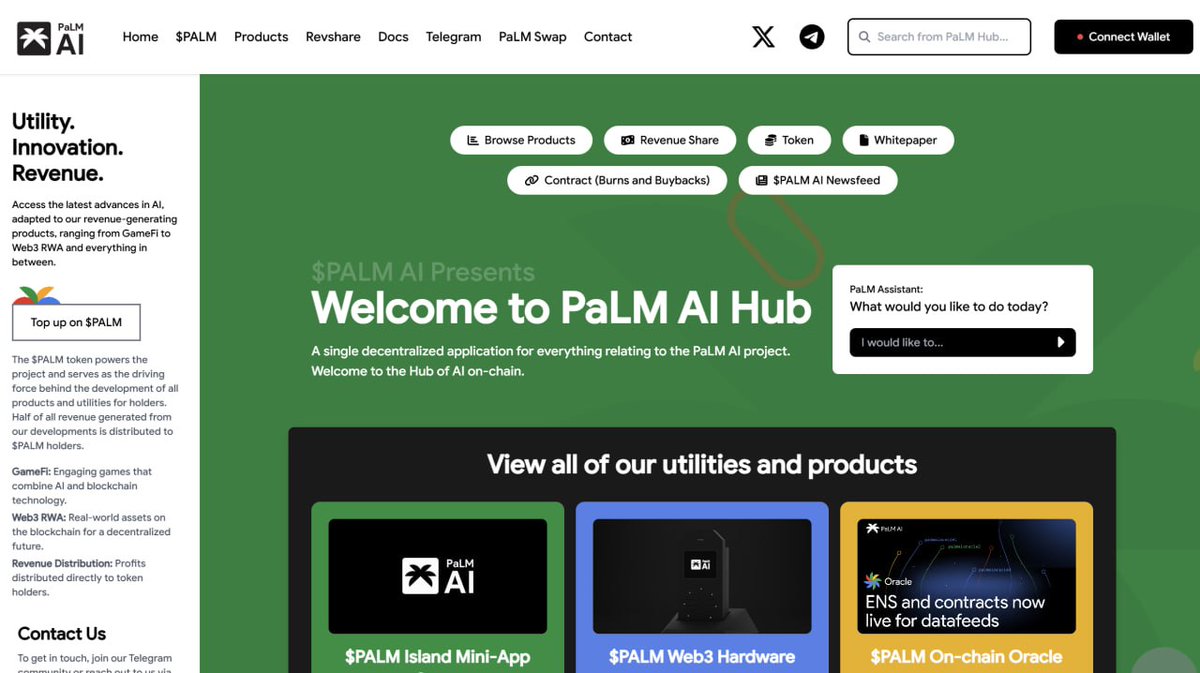Open Contract (Burns and Buybacks) button
The image size is (1200, 673).
point(617,180)
